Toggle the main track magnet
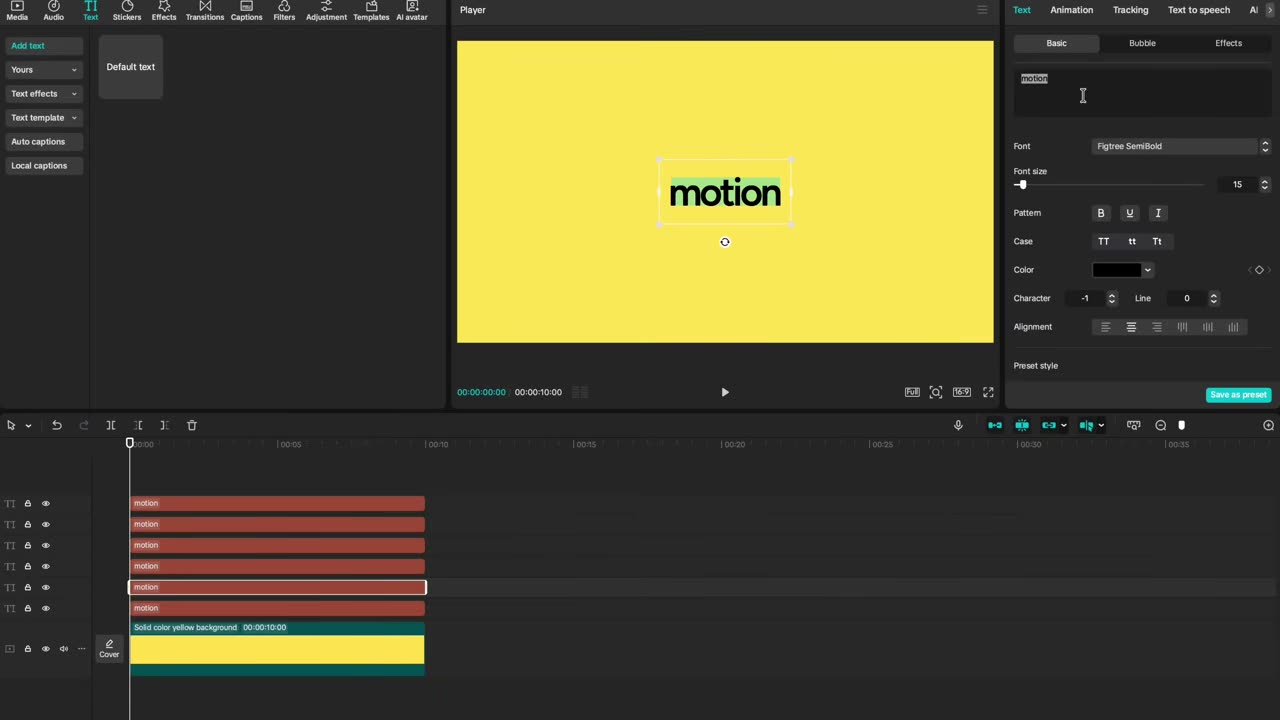 995,425
